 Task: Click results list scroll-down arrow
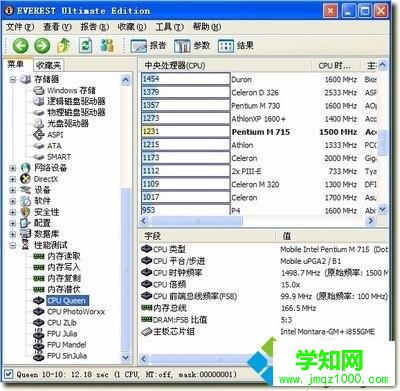click(x=383, y=209)
